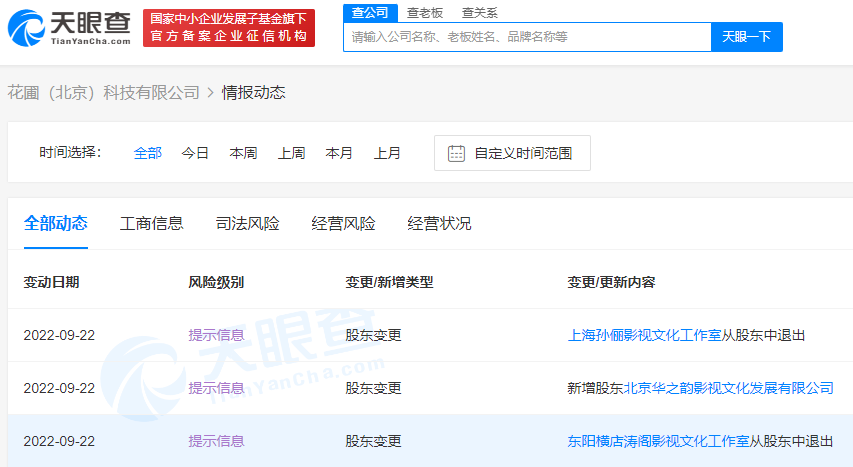Click date 2022-09-22 in the 东阳横店涛阁 row
This screenshot has height=467, width=853.
59,441
